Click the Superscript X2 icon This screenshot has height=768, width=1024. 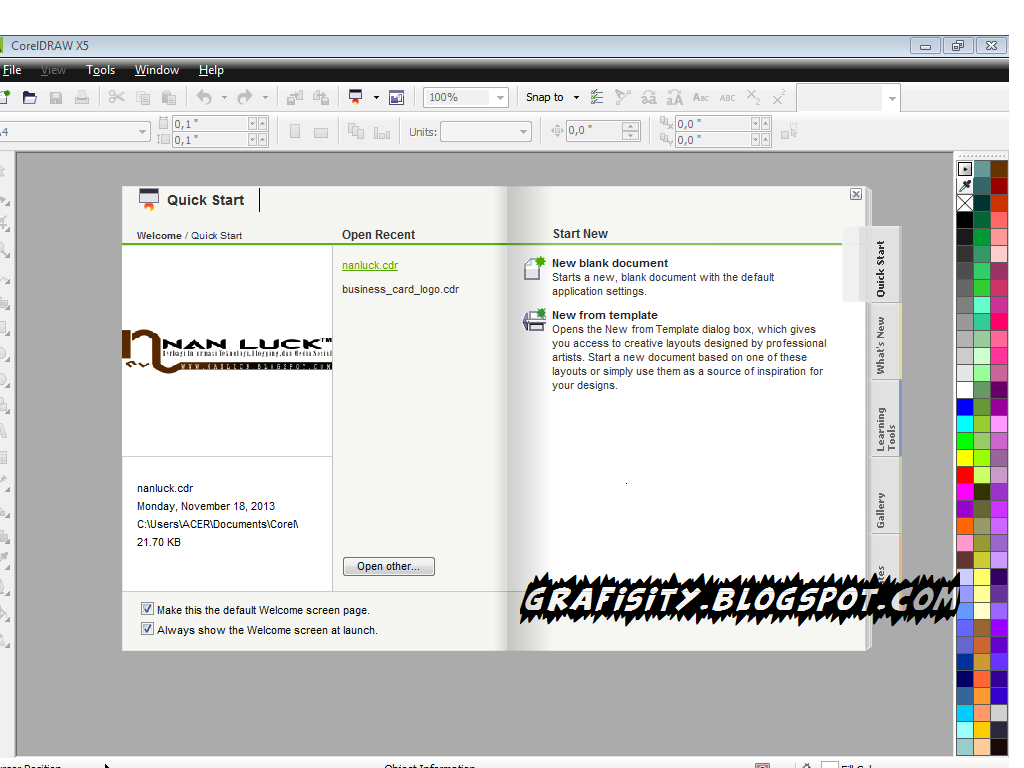coord(778,98)
